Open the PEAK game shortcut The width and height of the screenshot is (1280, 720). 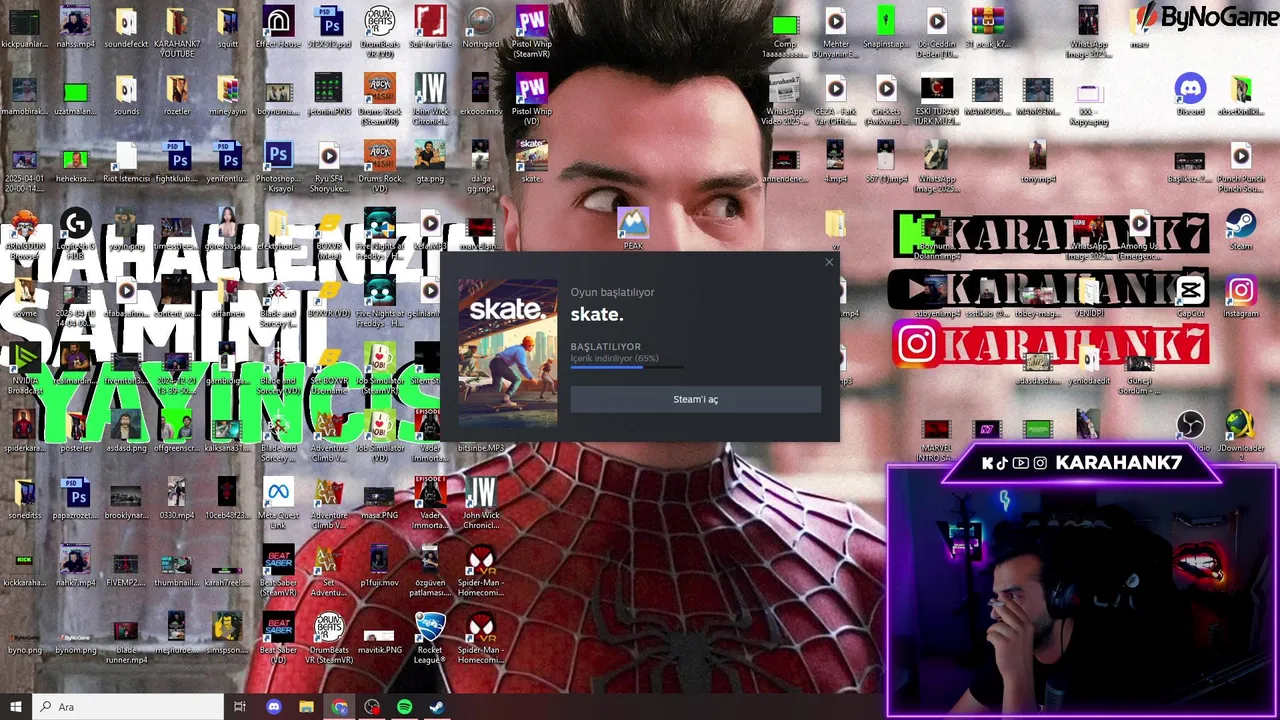(633, 229)
